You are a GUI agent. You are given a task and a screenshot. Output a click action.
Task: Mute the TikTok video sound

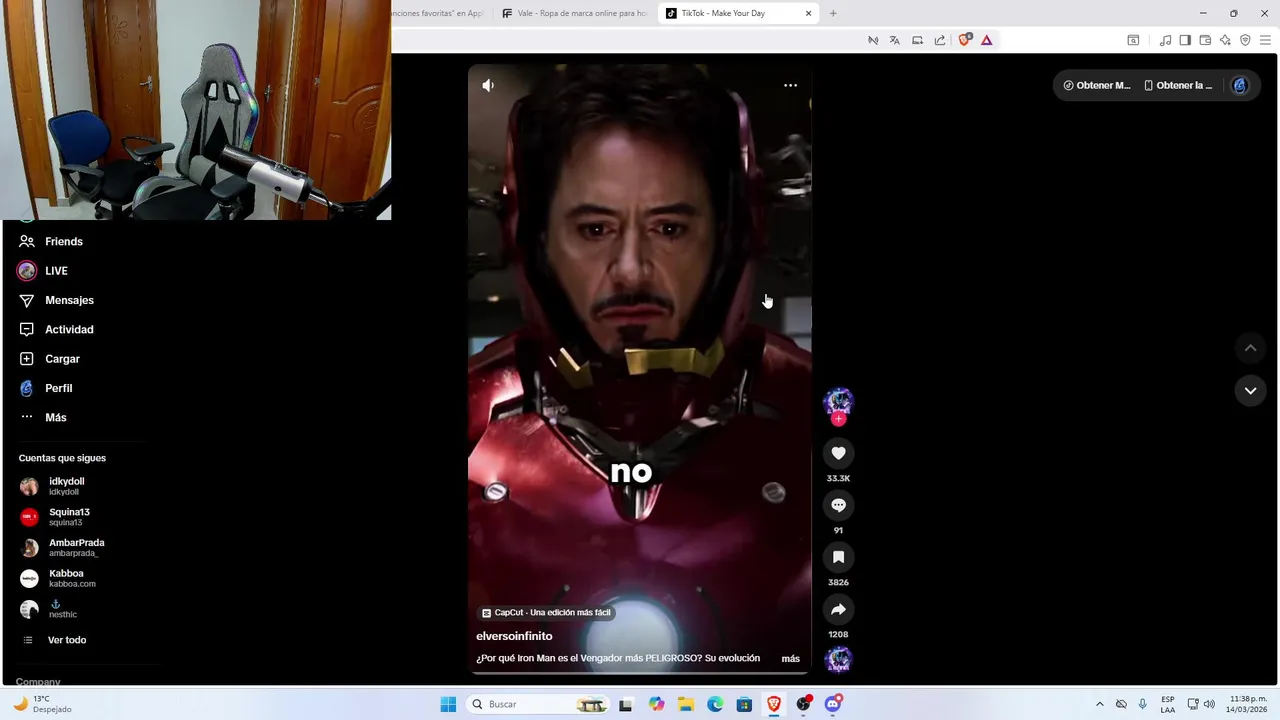coord(488,85)
